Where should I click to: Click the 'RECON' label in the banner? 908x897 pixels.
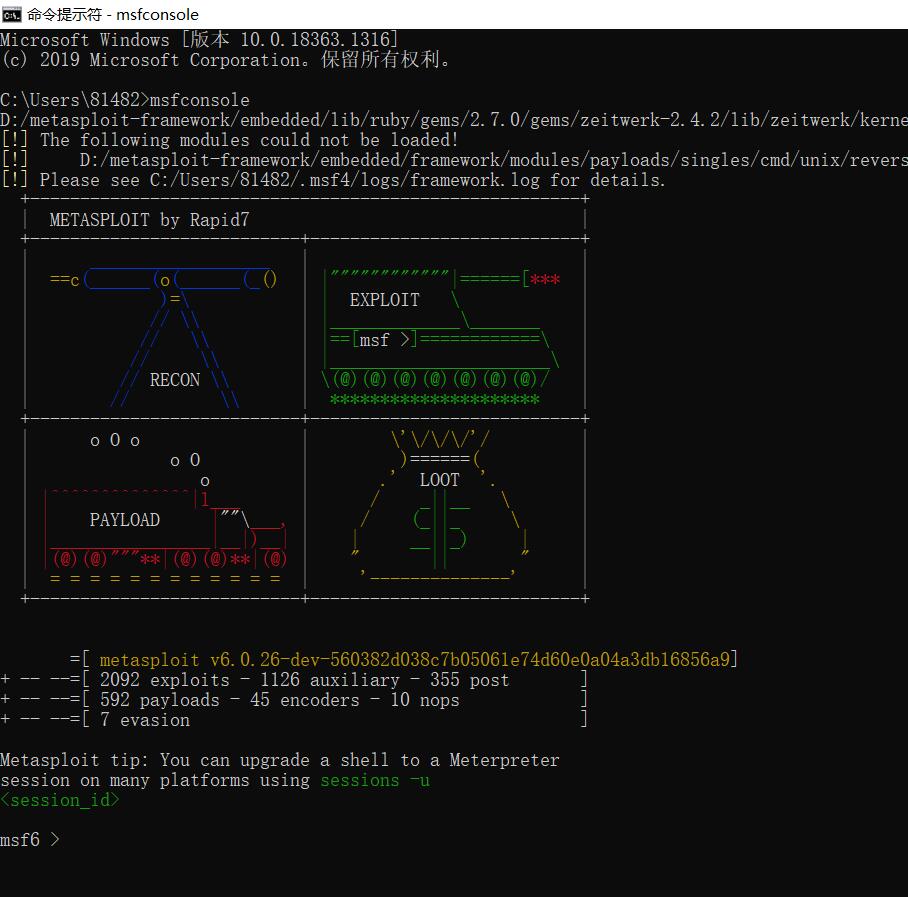175,380
